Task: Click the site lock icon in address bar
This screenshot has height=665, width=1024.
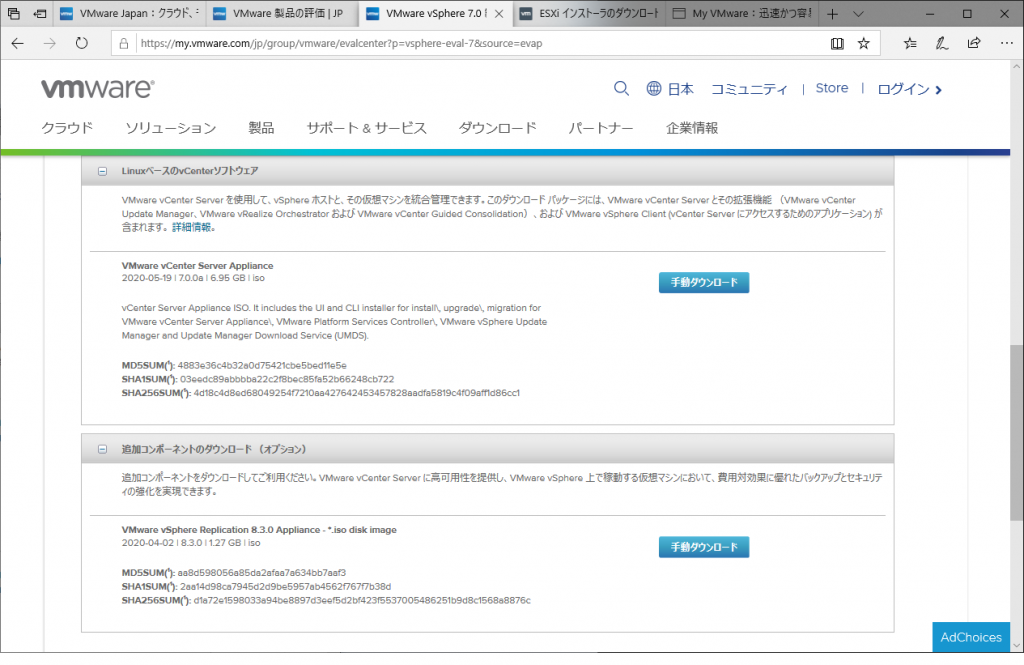Action: pyautogui.click(x=123, y=44)
